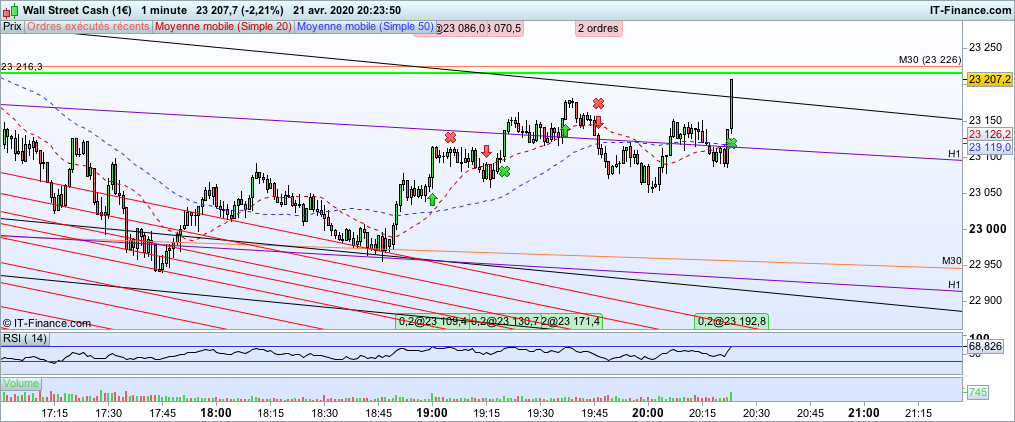This screenshot has width=1015, height=422.
Task: Click the red X marker above the 19:46 candles
Action: pos(599,103)
